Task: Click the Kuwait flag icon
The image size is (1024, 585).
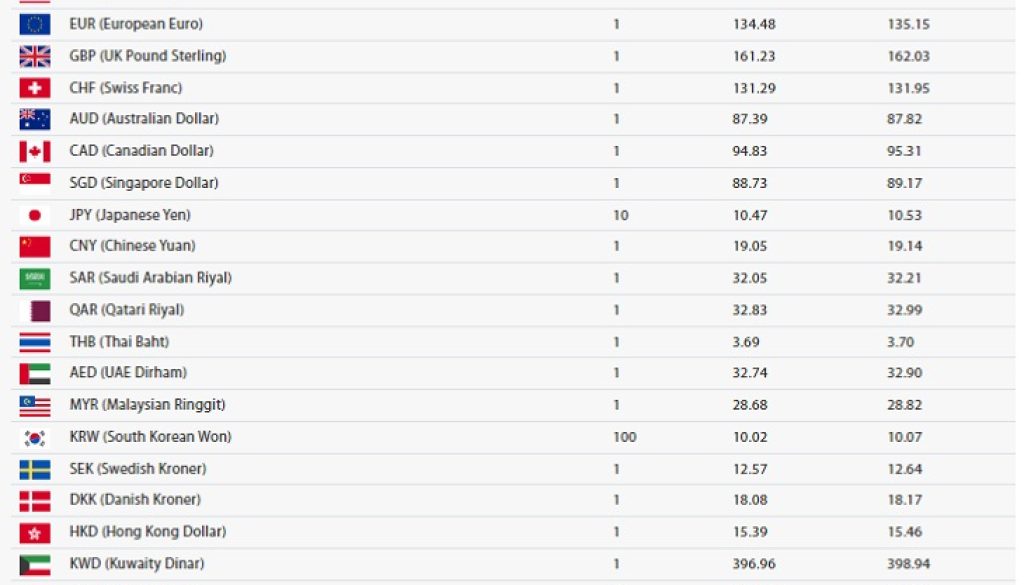Action: 34,564
